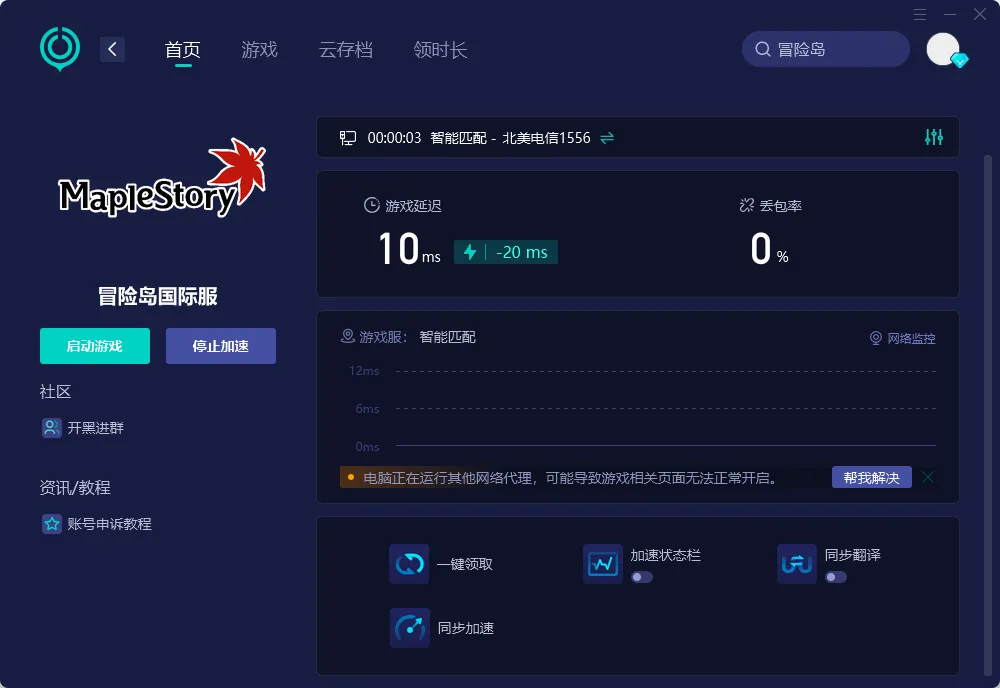The height and width of the screenshot is (688, 1000).
Task: Dismiss the proxy warning with the X
Action: (x=928, y=478)
